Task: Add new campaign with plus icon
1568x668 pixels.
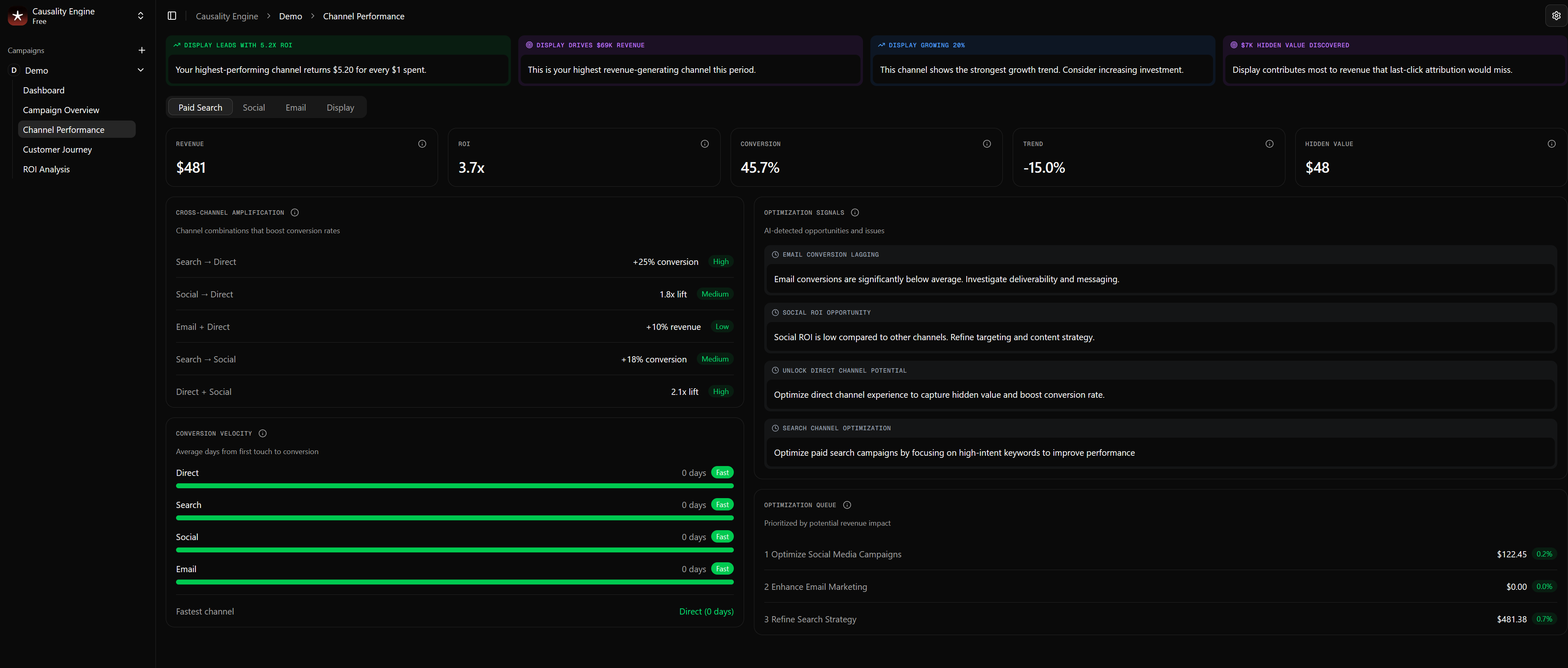Action: [142, 51]
